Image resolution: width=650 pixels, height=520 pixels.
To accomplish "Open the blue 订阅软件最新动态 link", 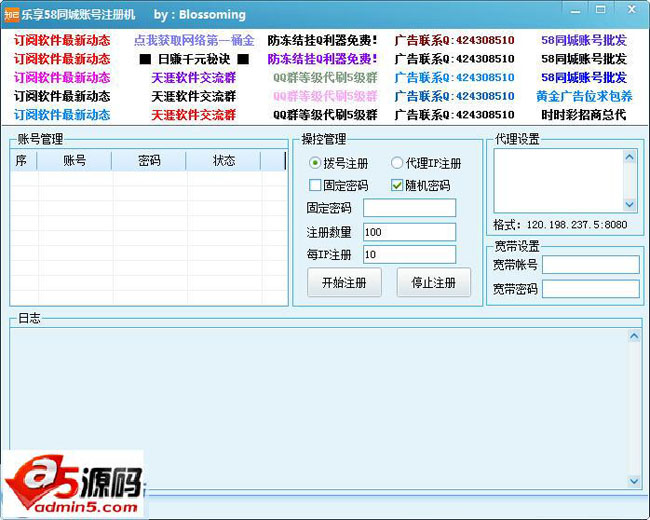I will [62, 114].
